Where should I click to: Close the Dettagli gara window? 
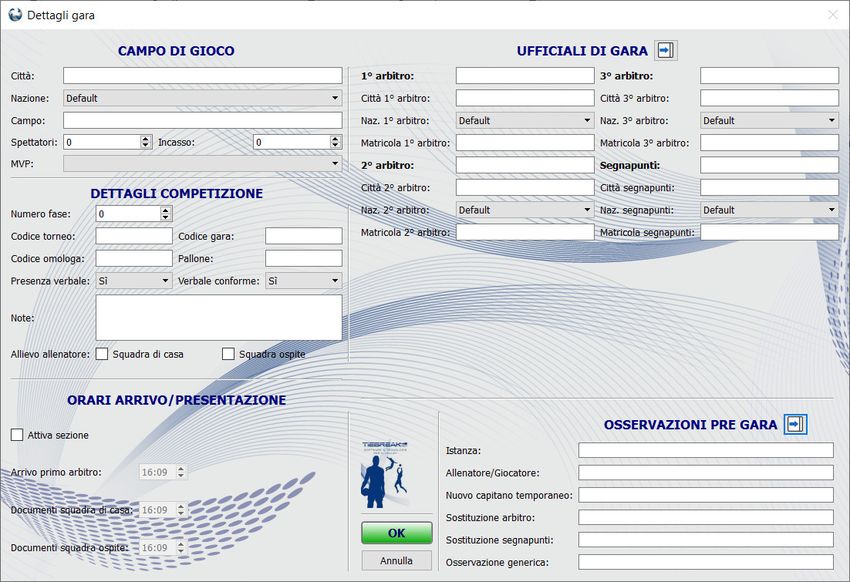click(x=833, y=14)
